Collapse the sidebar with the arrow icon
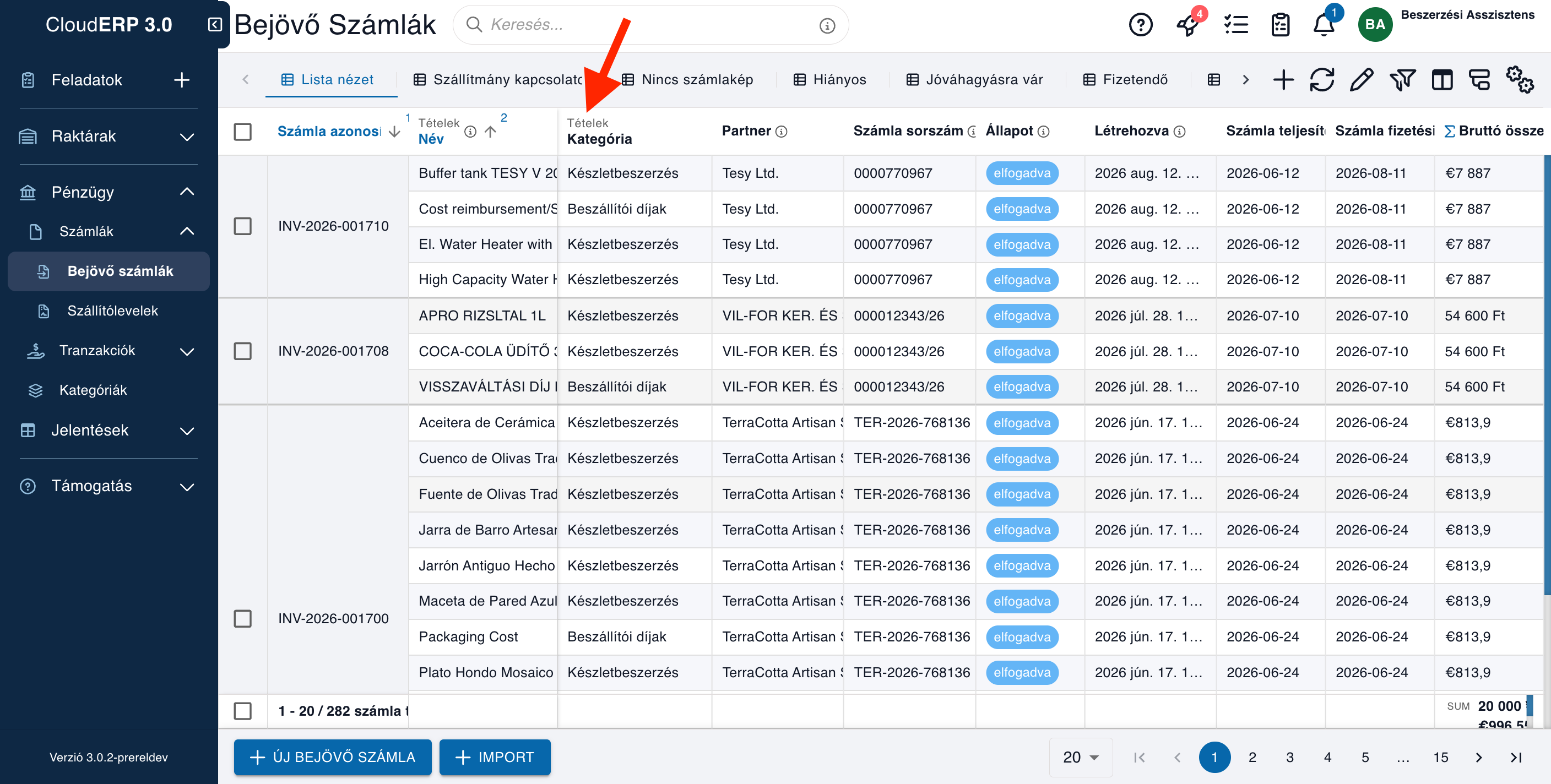1551x784 pixels. tap(215, 24)
